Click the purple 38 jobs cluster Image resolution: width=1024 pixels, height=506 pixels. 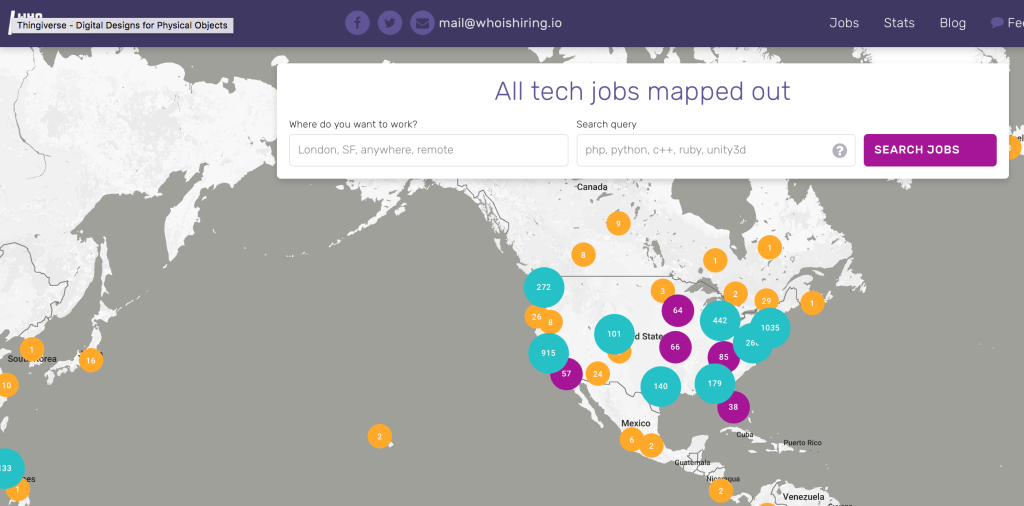pos(734,407)
